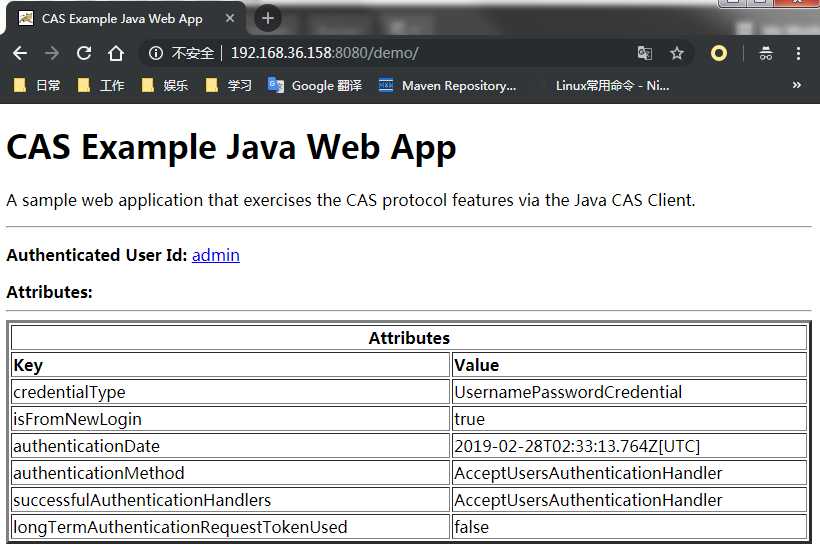Open the 工作 bookmark folder
Screen dimensions: 820x550
tap(101, 86)
